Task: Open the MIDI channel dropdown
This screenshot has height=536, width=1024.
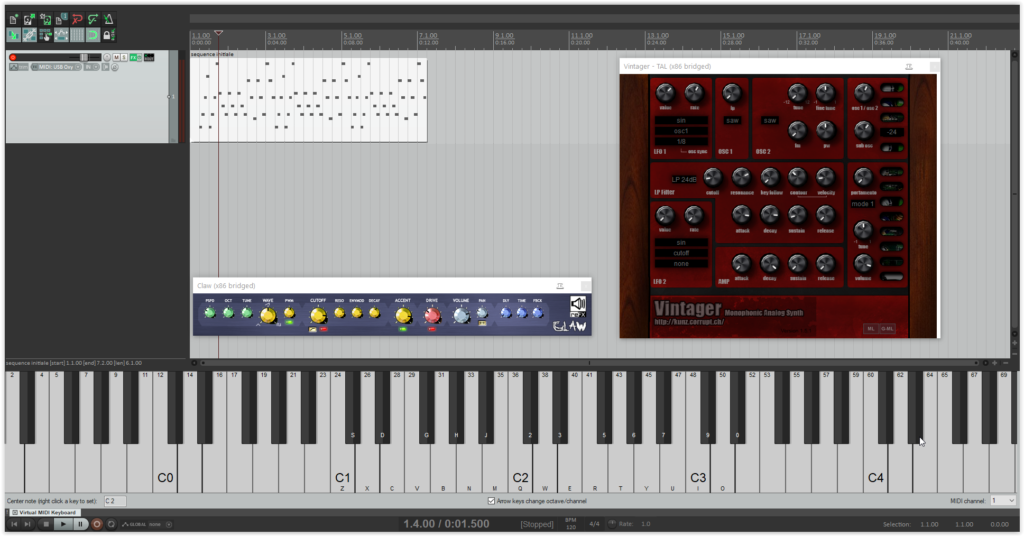Action: click(1002, 500)
